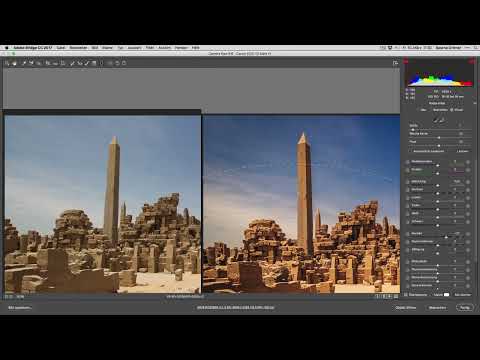
Task: Increase Kontrast with its plus button
Action: click(x=468, y=190)
